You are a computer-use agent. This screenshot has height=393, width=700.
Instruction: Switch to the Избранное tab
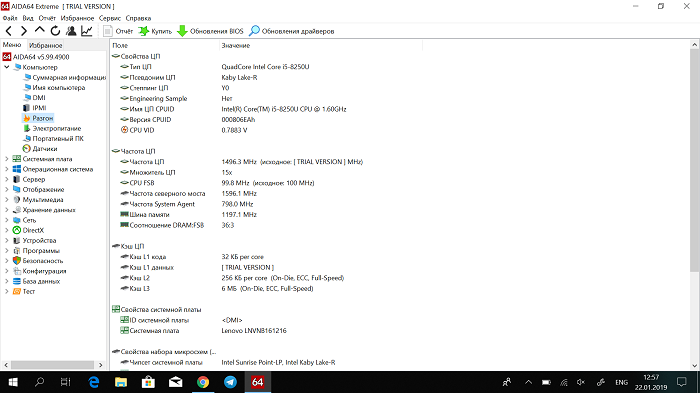(46, 45)
